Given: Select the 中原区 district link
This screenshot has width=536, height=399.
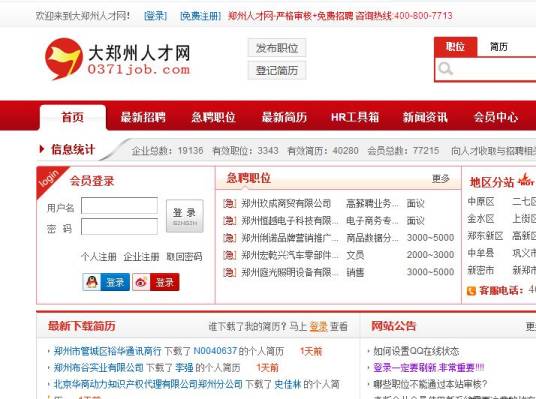Looking at the screenshot, I should point(481,201).
